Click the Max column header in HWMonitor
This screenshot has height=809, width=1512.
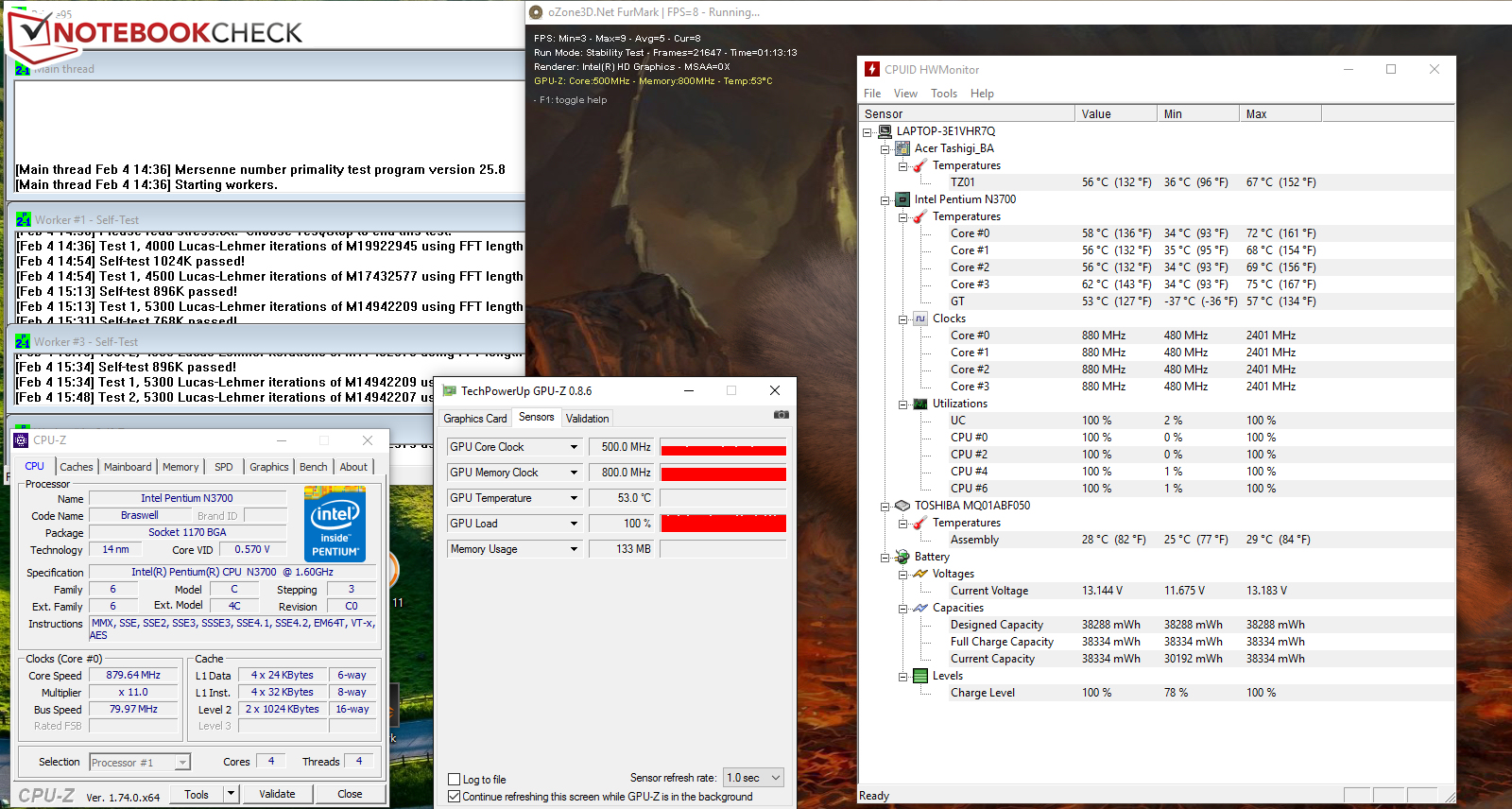pyautogui.click(x=1280, y=113)
